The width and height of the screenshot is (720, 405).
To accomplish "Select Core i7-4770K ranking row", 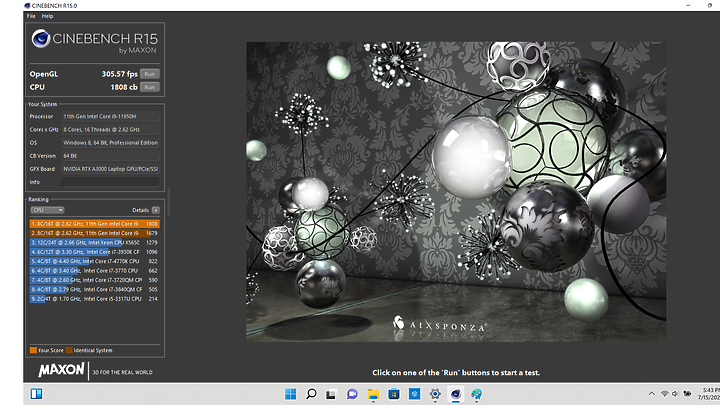I will [x=95, y=261].
